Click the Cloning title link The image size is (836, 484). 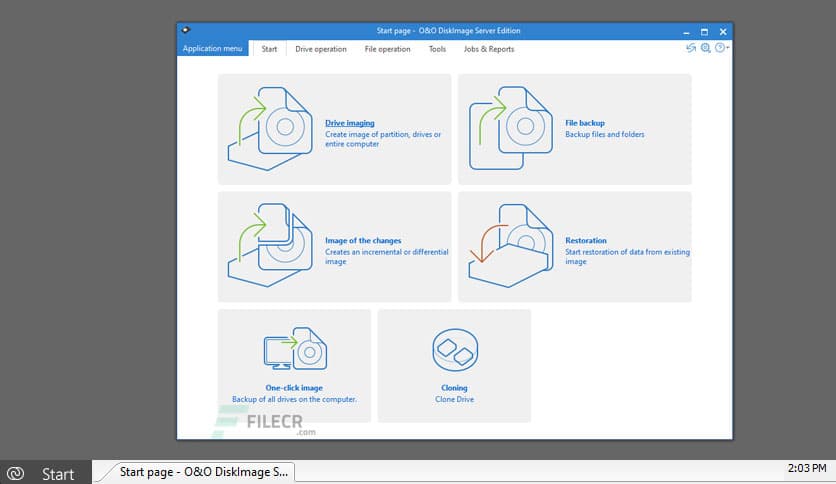[454, 388]
